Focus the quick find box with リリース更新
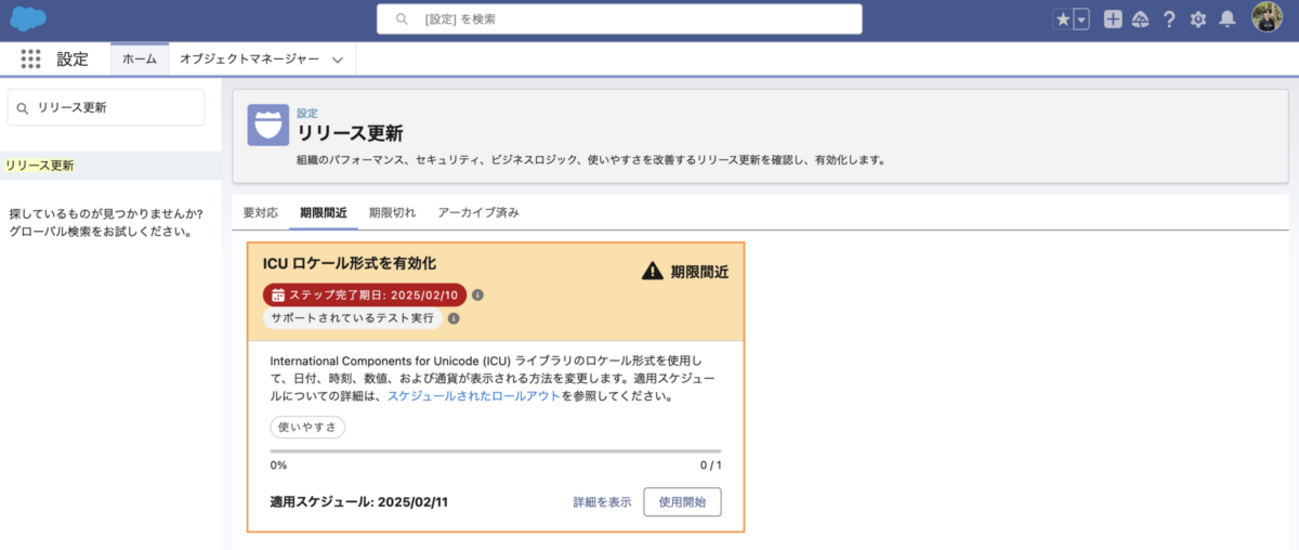Image resolution: width=1299 pixels, height=550 pixels. click(x=106, y=107)
